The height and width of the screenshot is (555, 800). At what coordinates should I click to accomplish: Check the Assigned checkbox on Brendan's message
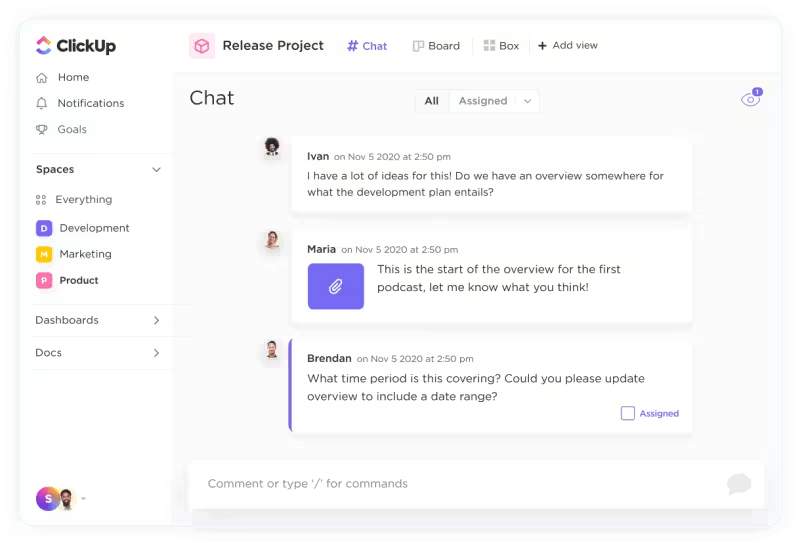pos(628,413)
